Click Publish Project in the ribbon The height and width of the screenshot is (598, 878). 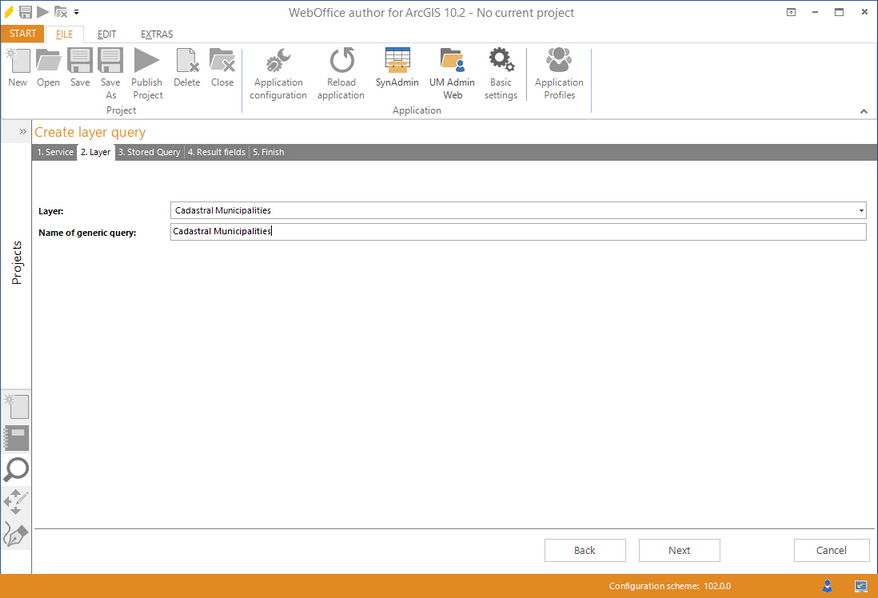coord(147,73)
